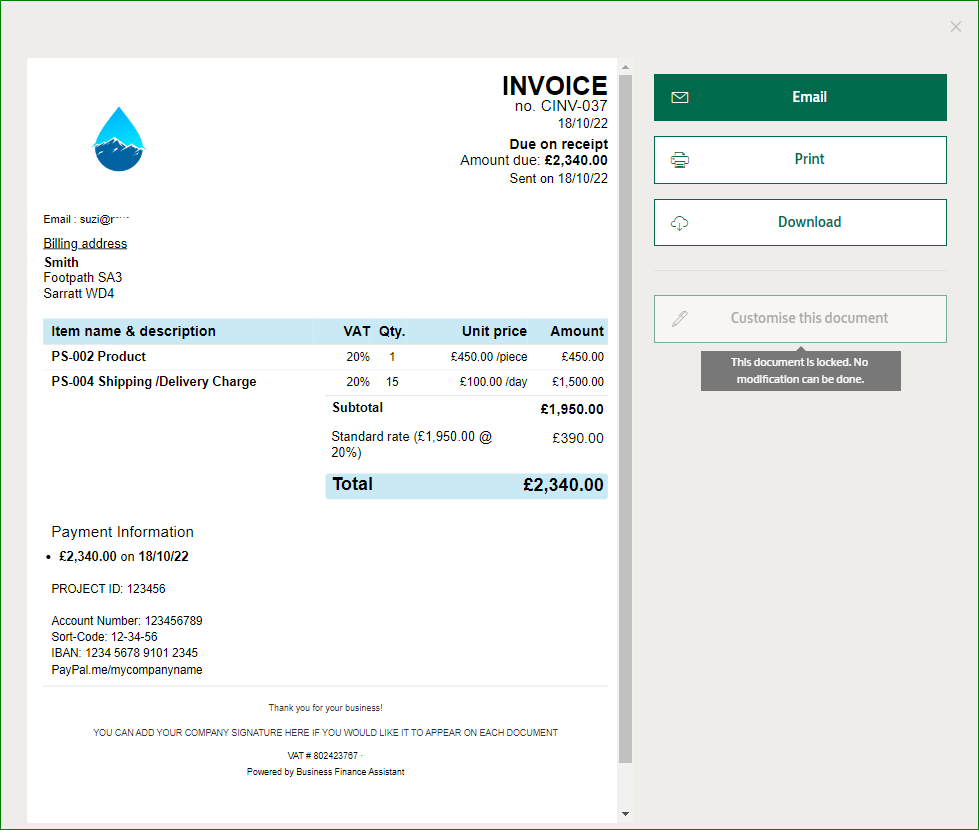Screen dimensions: 979x830
Task: Click the PS-004 Shipping /Delivery Charge row
Action: [154, 382]
